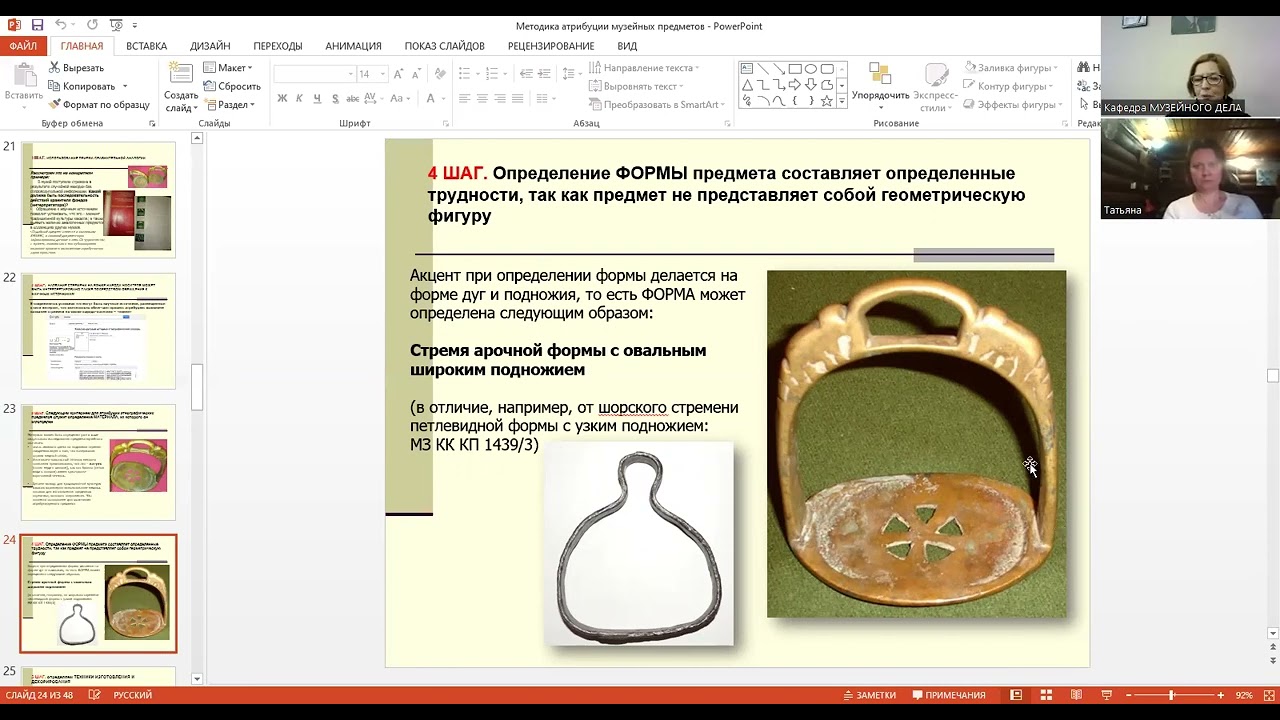Select slide 23 thumbnail
The height and width of the screenshot is (720, 1280).
coord(99,462)
